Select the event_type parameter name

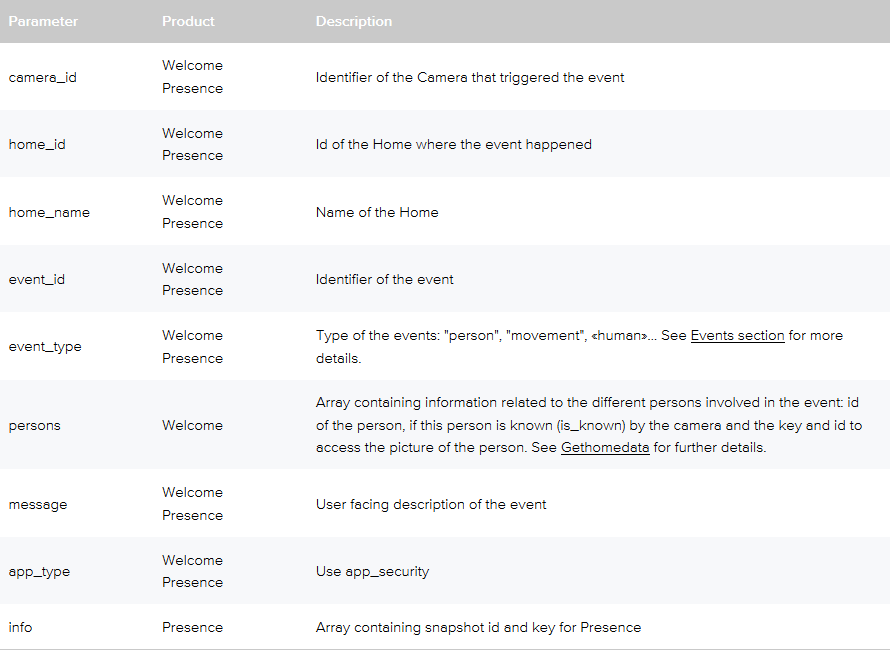point(45,347)
